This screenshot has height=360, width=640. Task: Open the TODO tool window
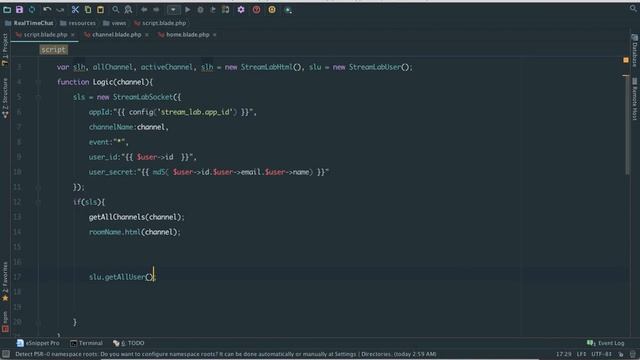(x=129, y=343)
